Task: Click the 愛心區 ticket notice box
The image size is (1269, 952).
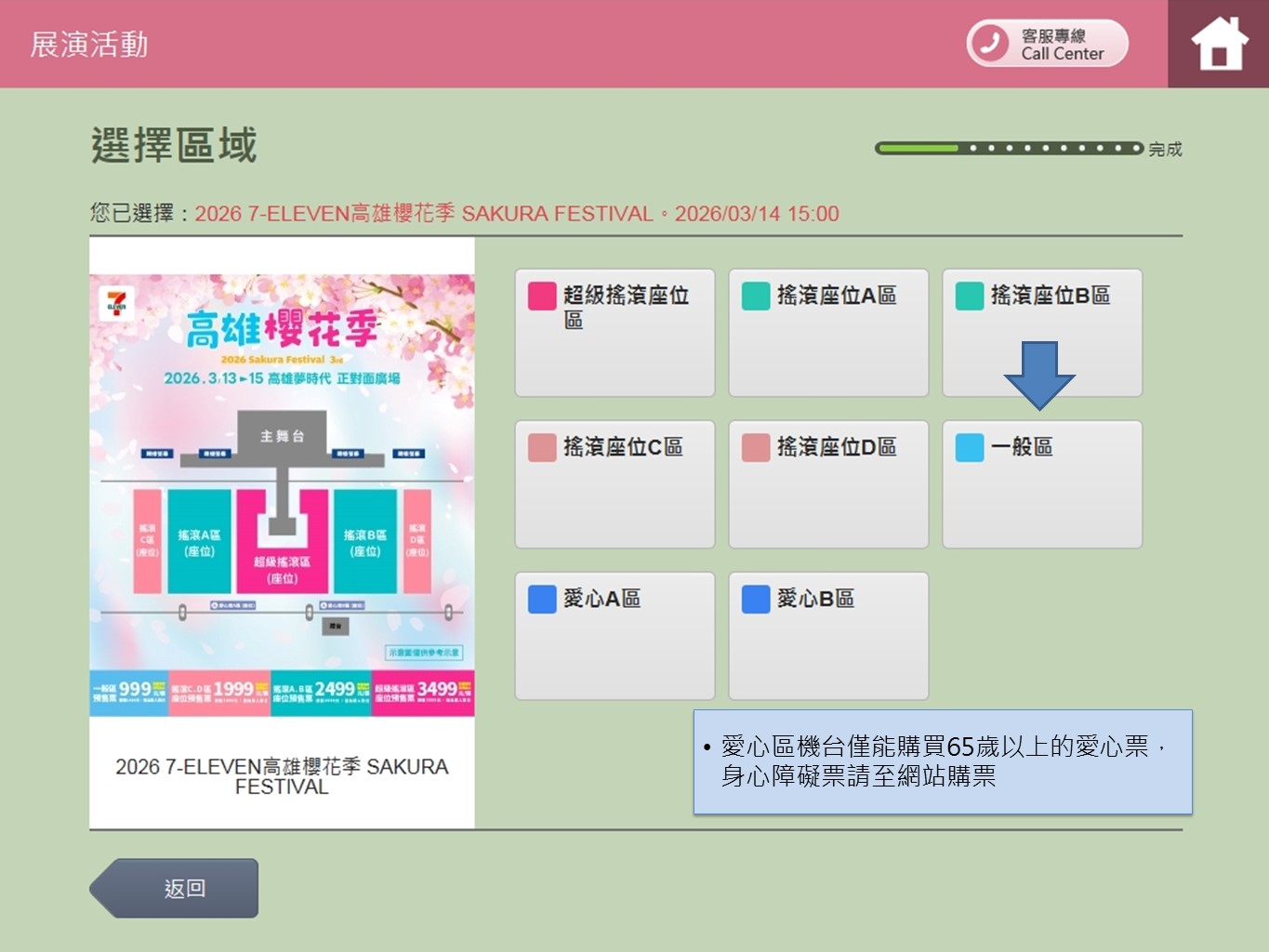Action: point(942,761)
